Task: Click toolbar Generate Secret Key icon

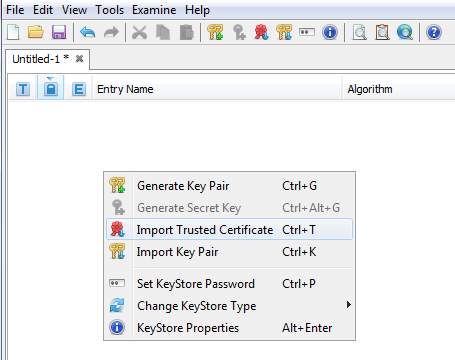Action: [x=239, y=32]
